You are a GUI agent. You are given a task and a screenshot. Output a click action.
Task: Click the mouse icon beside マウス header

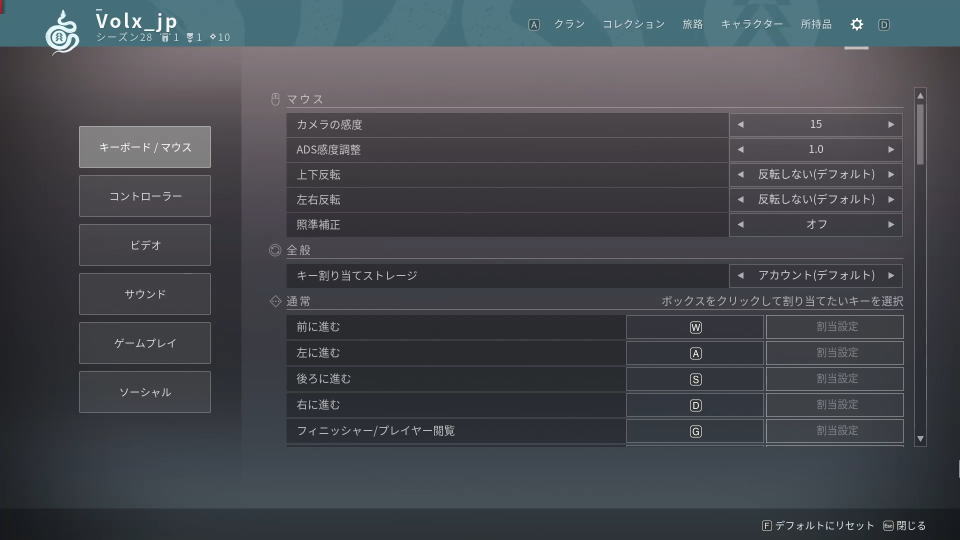click(275, 99)
